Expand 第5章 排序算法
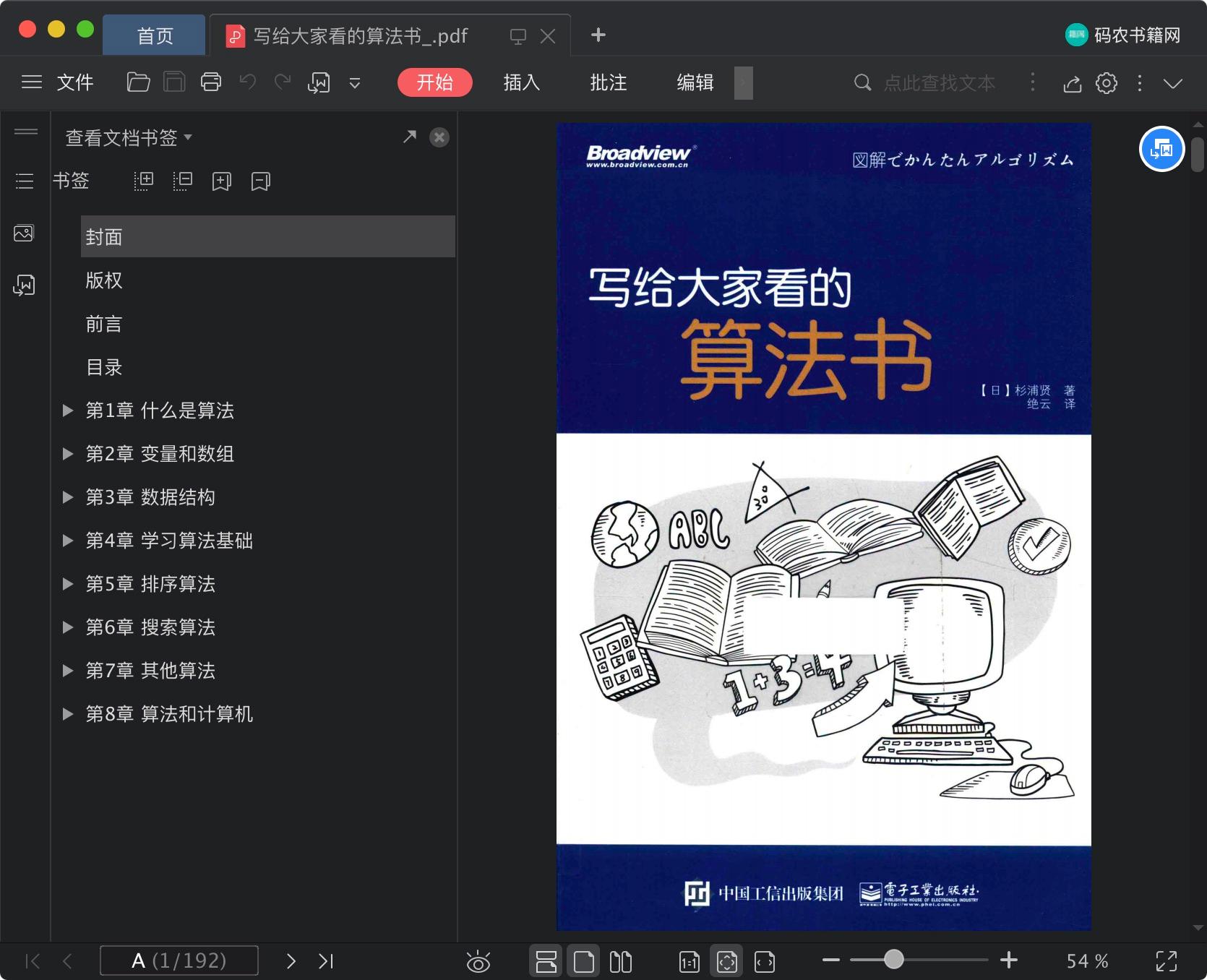Screen dimensions: 1207x980 point(68,584)
